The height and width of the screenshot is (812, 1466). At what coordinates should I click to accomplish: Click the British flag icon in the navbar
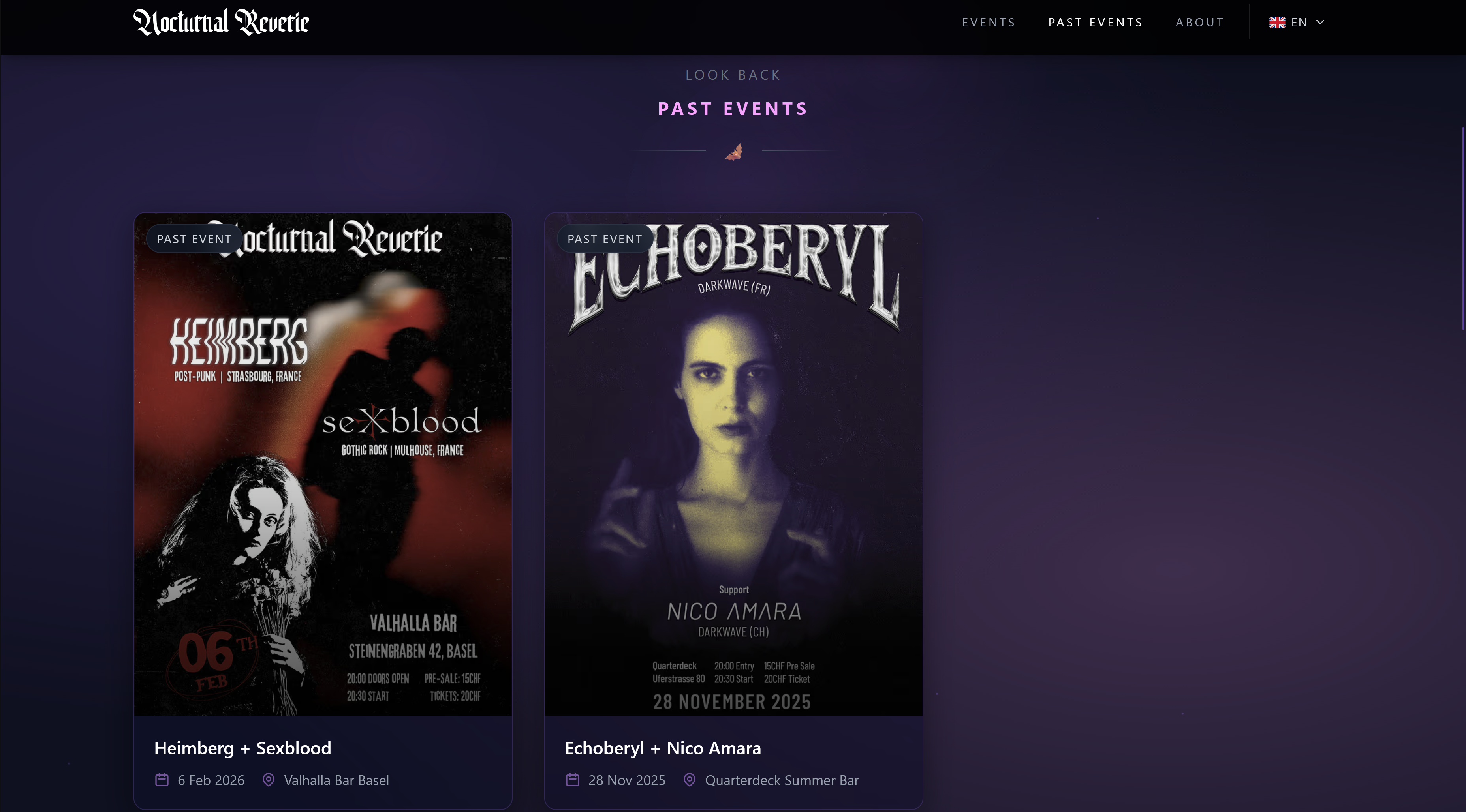1278,22
